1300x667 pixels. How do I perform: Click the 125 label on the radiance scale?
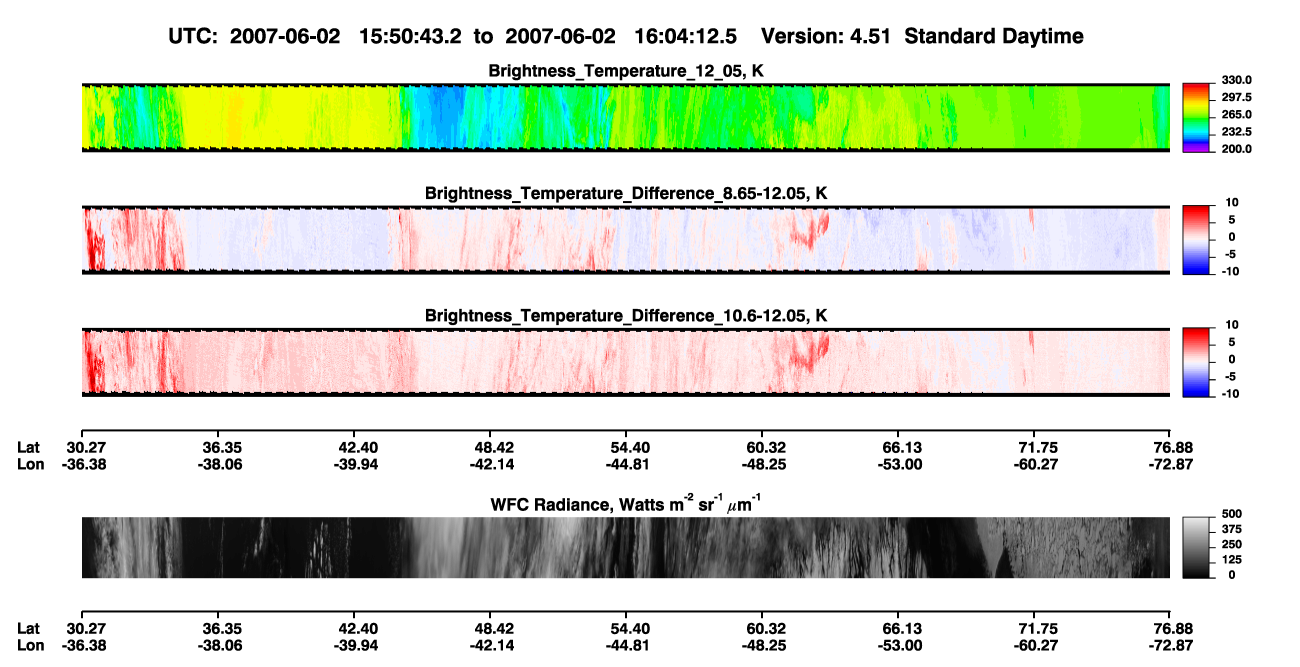click(1232, 559)
